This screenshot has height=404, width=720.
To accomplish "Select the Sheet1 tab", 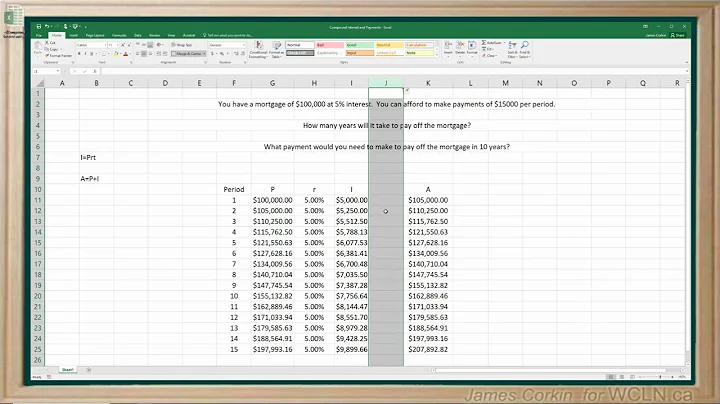I will [x=68, y=370].
